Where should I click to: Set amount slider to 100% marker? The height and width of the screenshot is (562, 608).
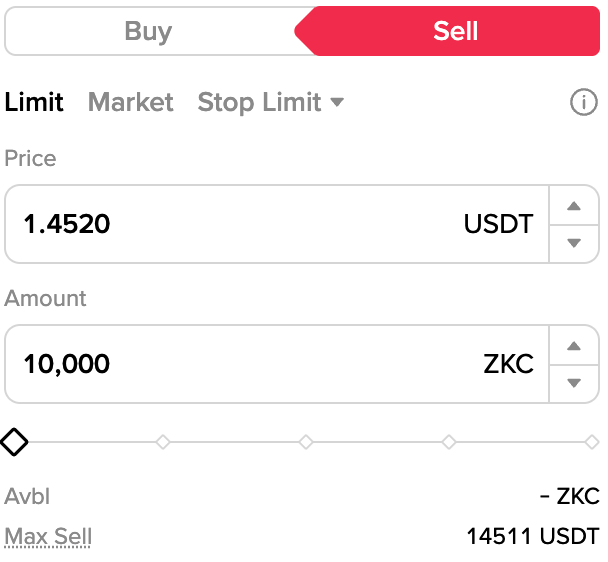[x=592, y=441]
